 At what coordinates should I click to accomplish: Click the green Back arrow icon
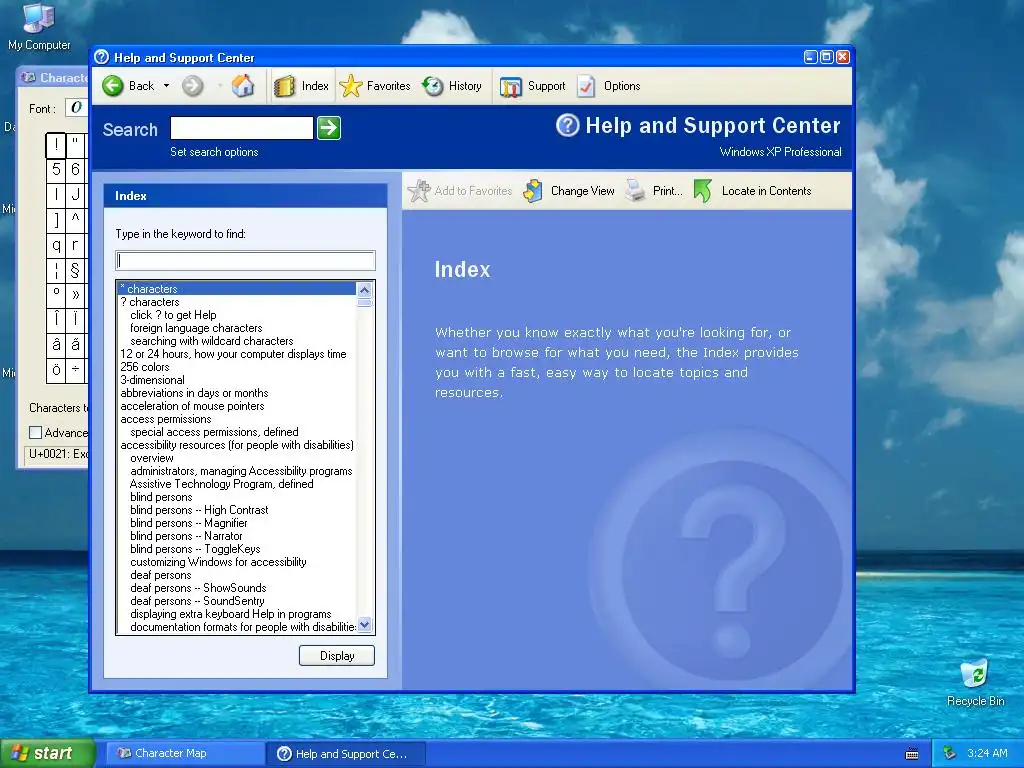click(113, 86)
